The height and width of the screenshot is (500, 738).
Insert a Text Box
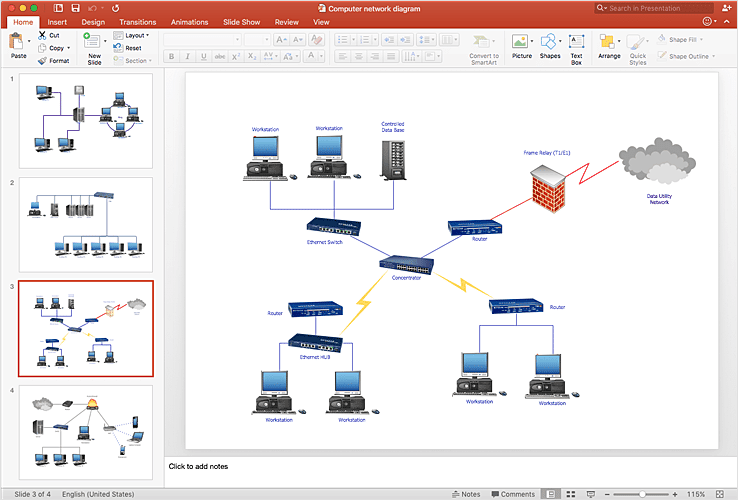(577, 41)
